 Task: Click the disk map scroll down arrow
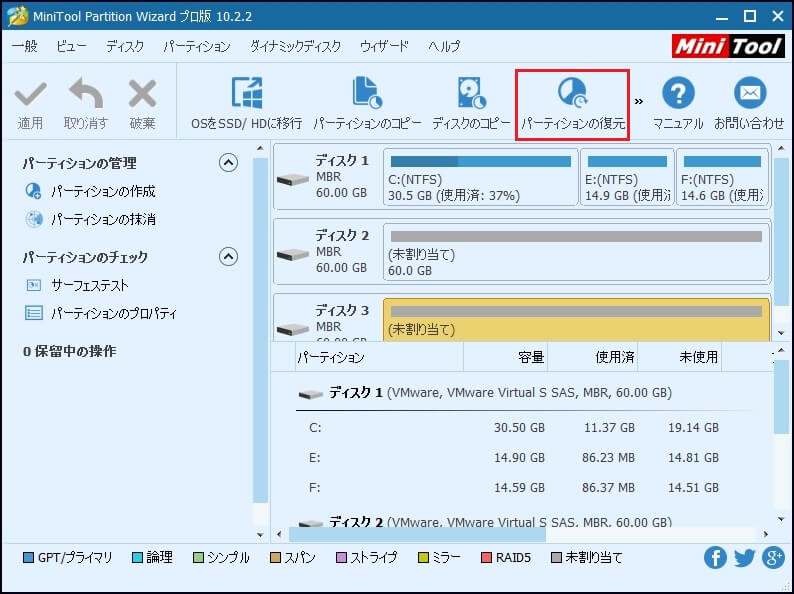click(781, 333)
